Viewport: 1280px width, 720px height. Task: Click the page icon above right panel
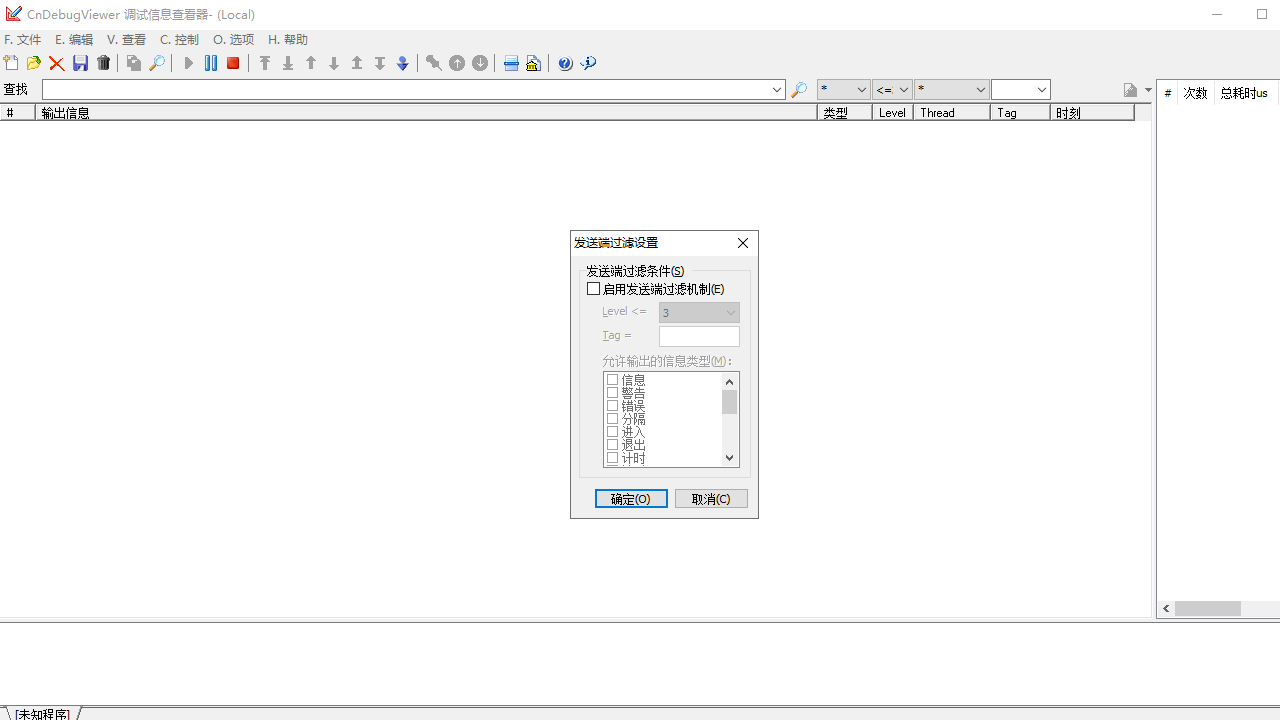click(x=1131, y=90)
